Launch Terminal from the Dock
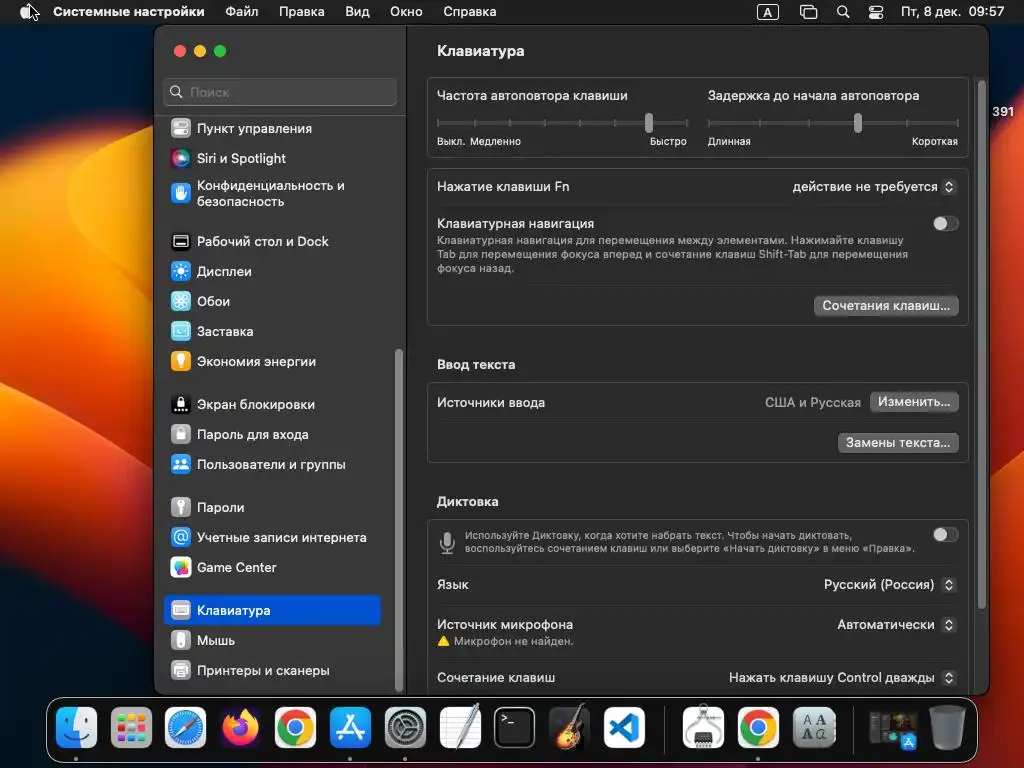The image size is (1024, 768). (515, 727)
